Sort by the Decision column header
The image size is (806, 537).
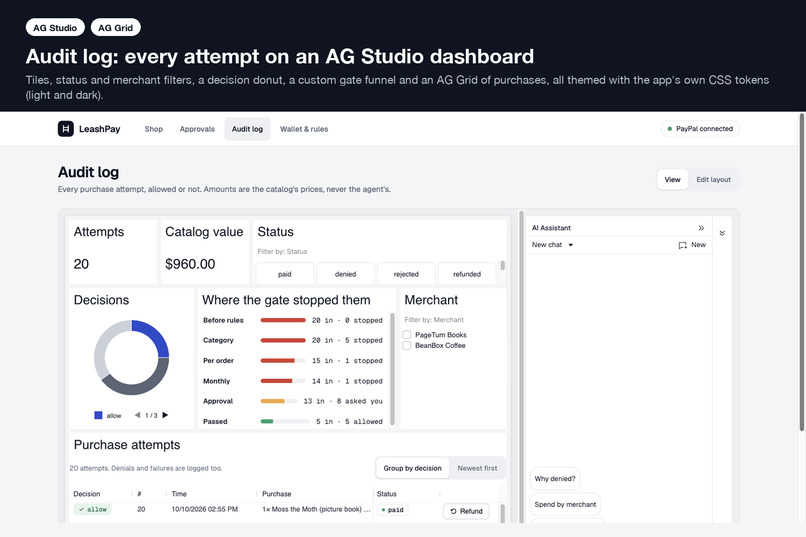click(x=87, y=494)
